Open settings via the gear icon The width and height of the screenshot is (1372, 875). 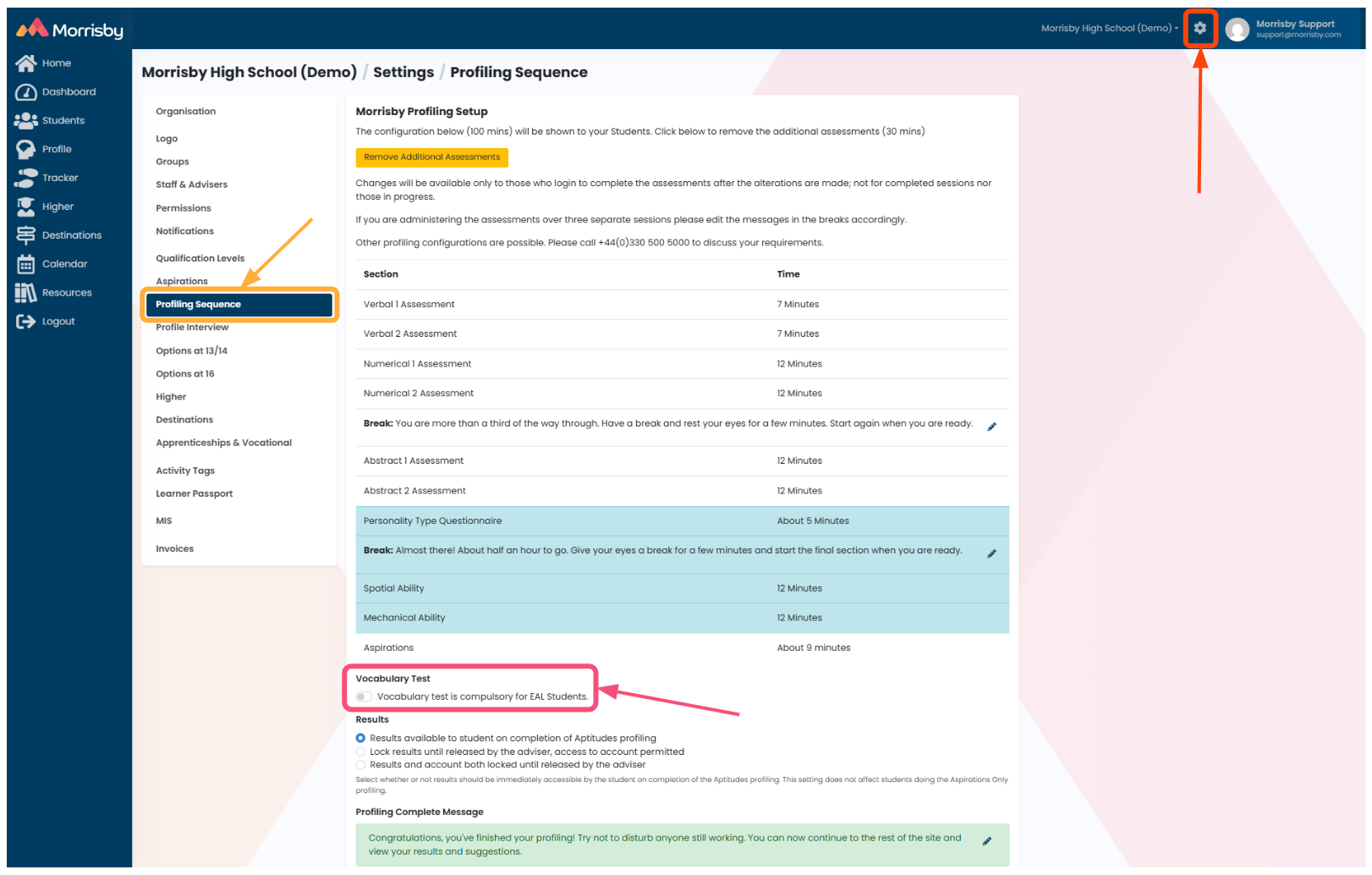click(x=1199, y=29)
